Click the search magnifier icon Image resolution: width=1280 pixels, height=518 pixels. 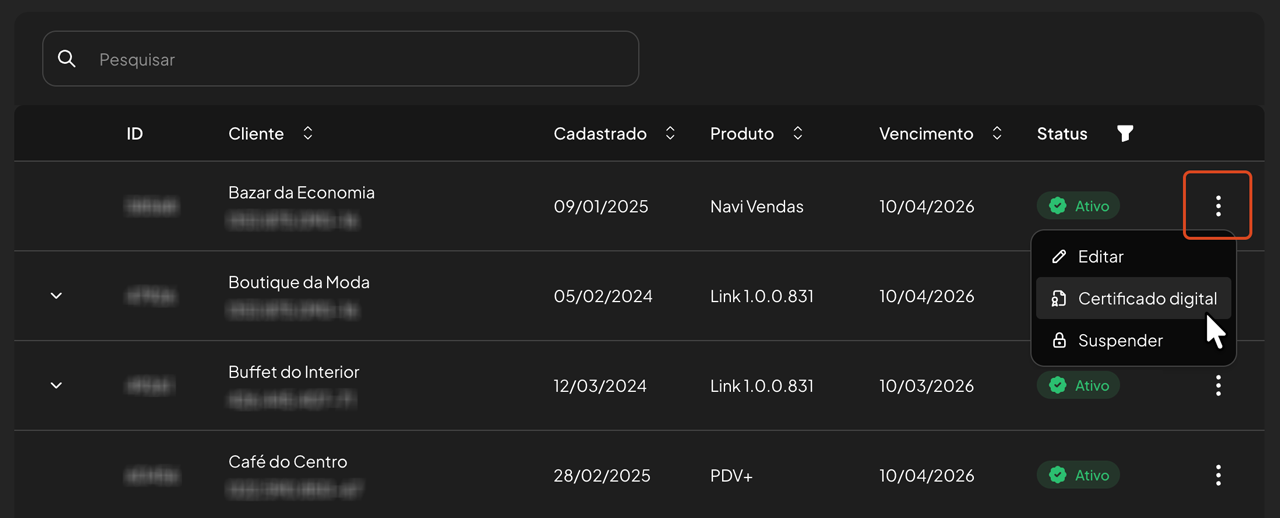pyautogui.click(x=67, y=59)
